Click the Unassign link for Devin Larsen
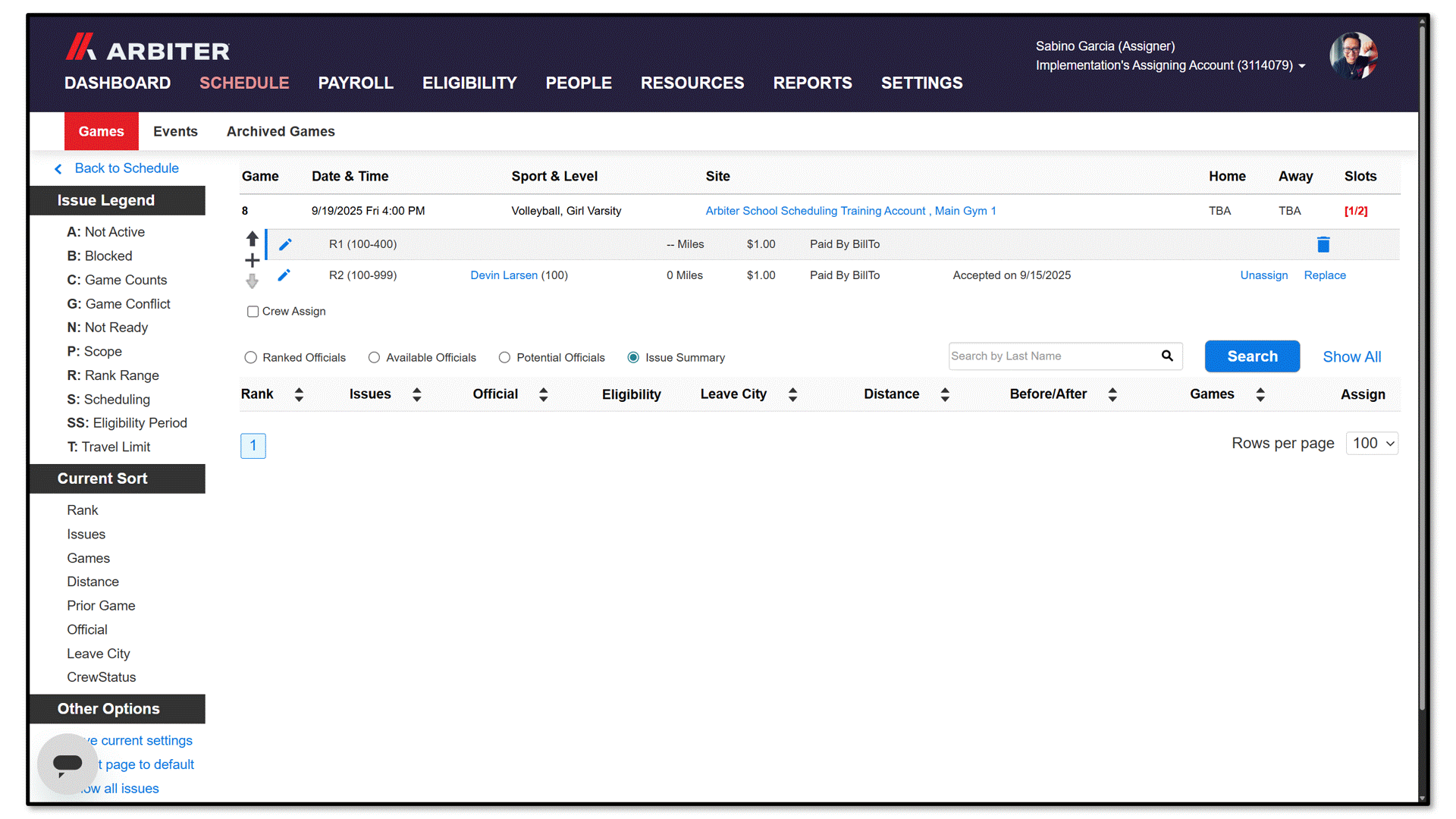Image resolution: width=1456 pixels, height=819 pixels. 1263,275
